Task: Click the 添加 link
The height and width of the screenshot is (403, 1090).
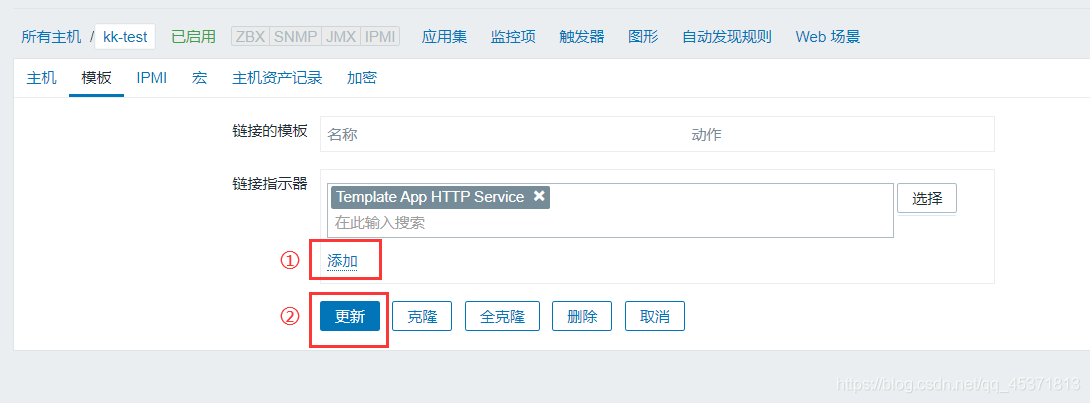Action: pos(342,261)
